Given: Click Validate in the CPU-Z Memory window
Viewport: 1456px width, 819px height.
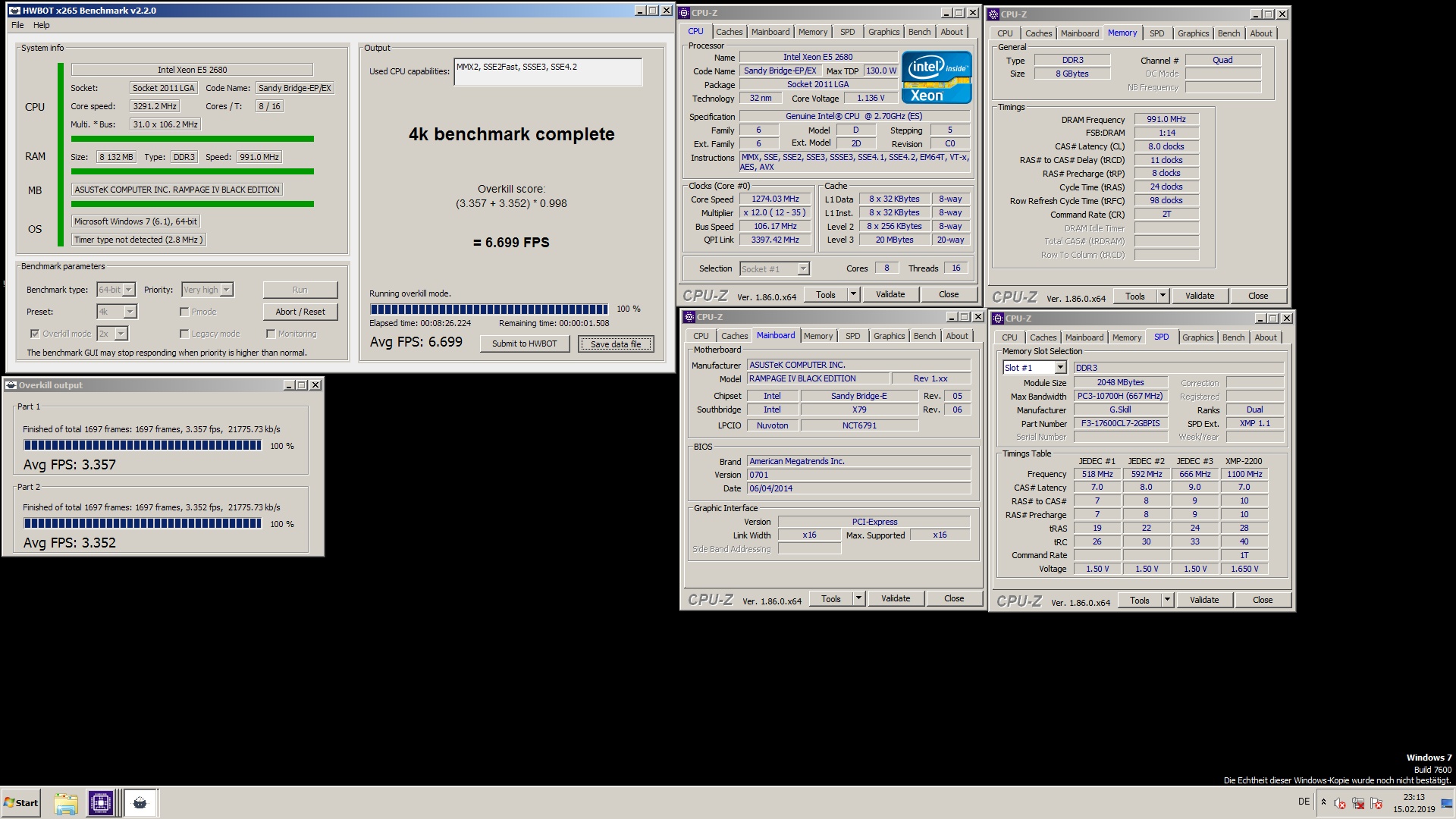Looking at the screenshot, I should pos(1200,297).
